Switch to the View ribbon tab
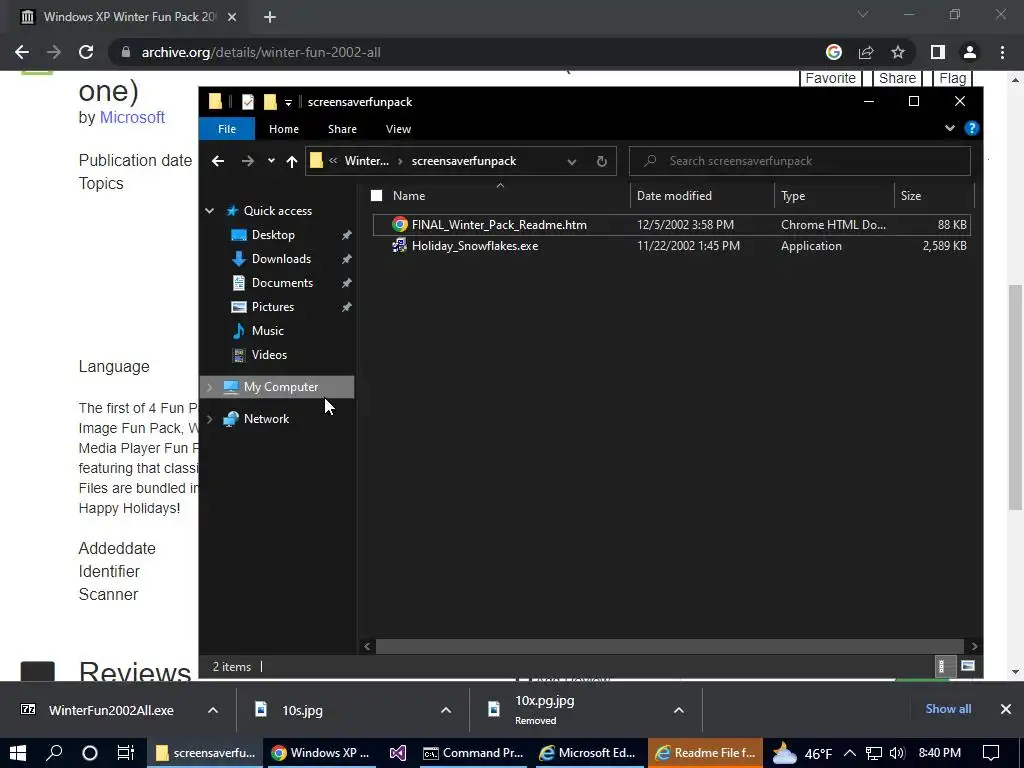 (x=398, y=129)
